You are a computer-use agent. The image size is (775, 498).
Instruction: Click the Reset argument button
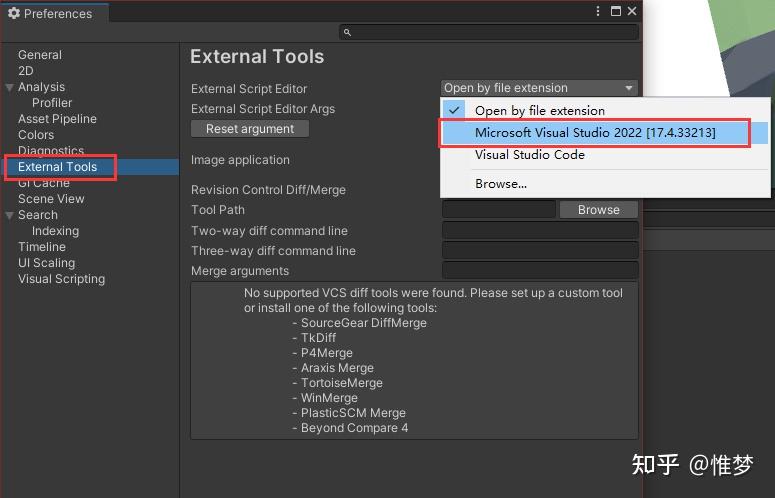point(250,129)
